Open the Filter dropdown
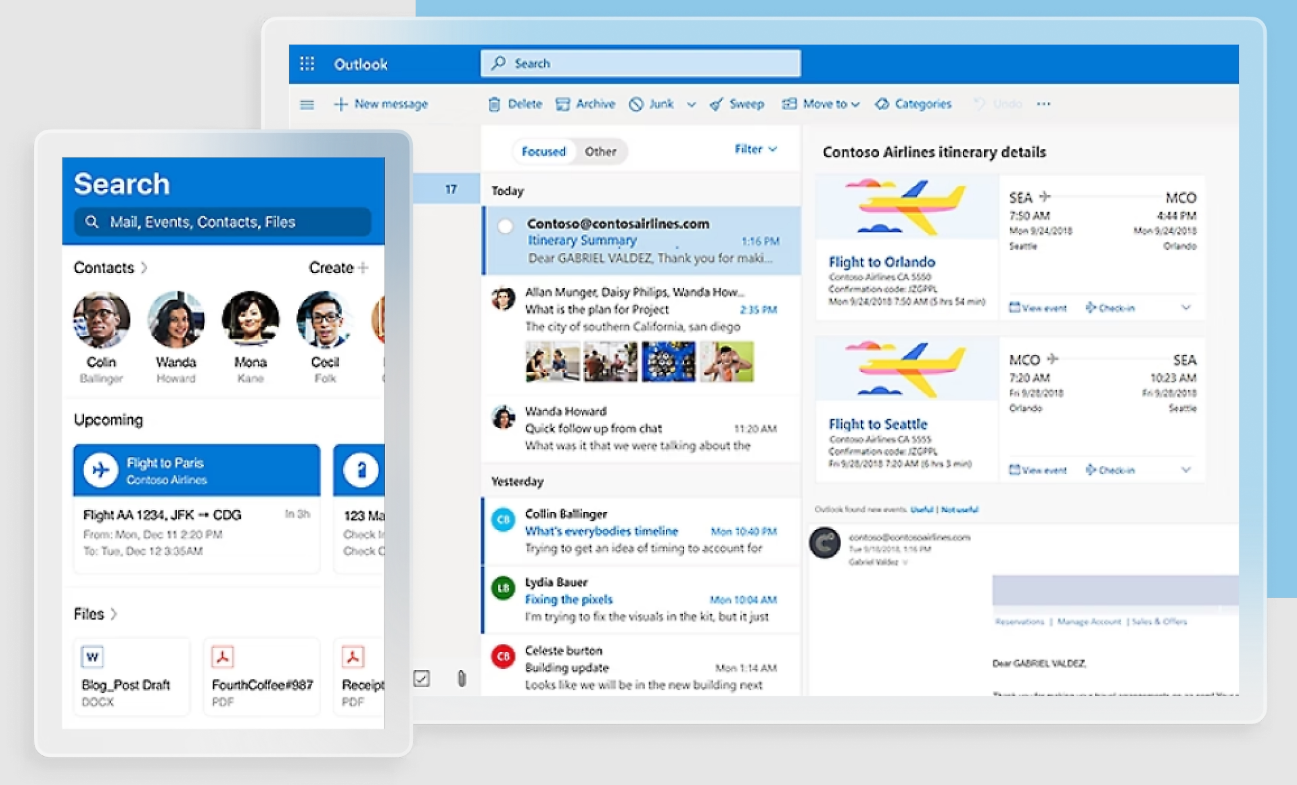Image resolution: width=1297 pixels, height=785 pixels. (x=756, y=149)
